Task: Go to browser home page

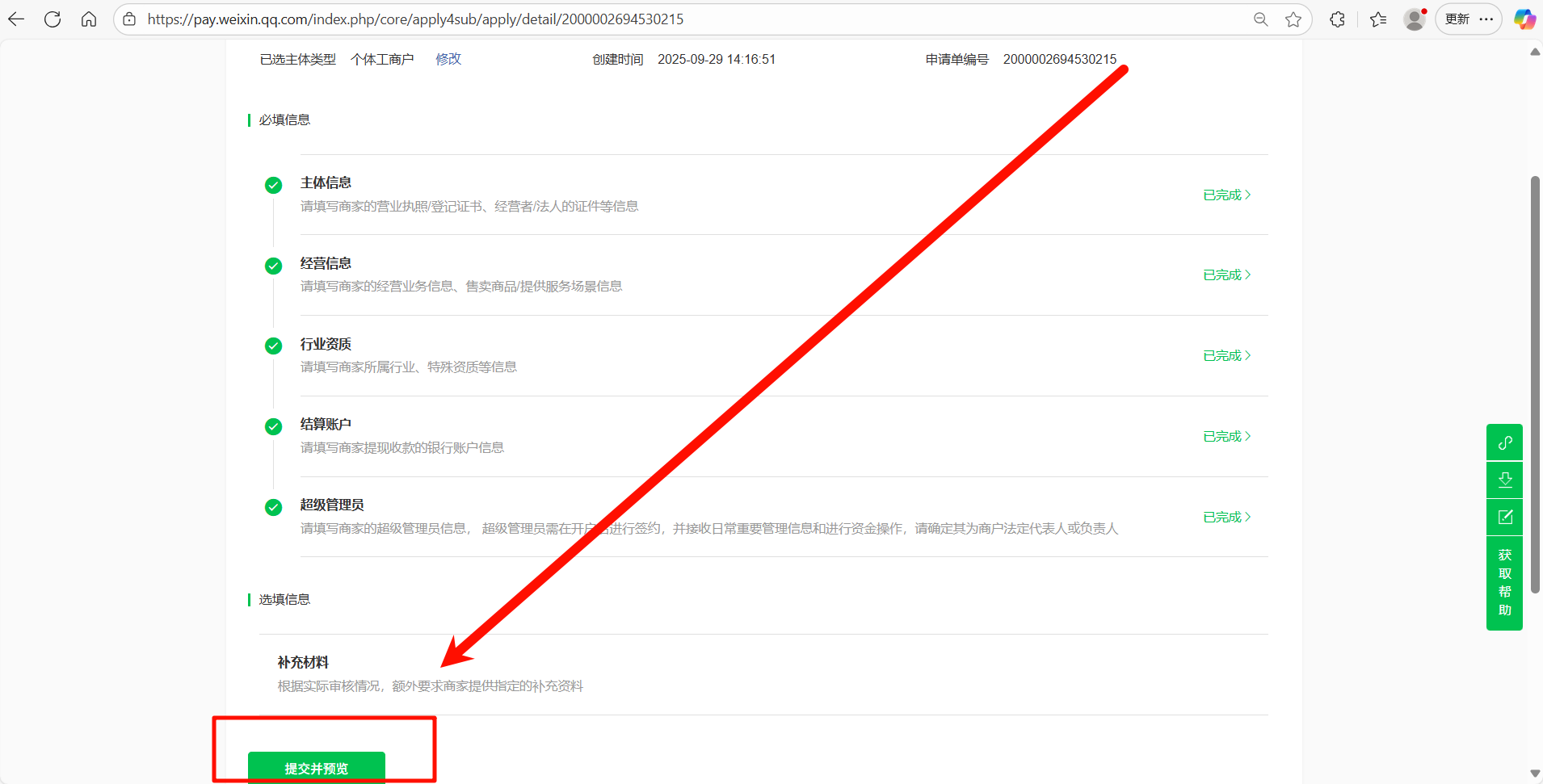Action: coord(89,19)
